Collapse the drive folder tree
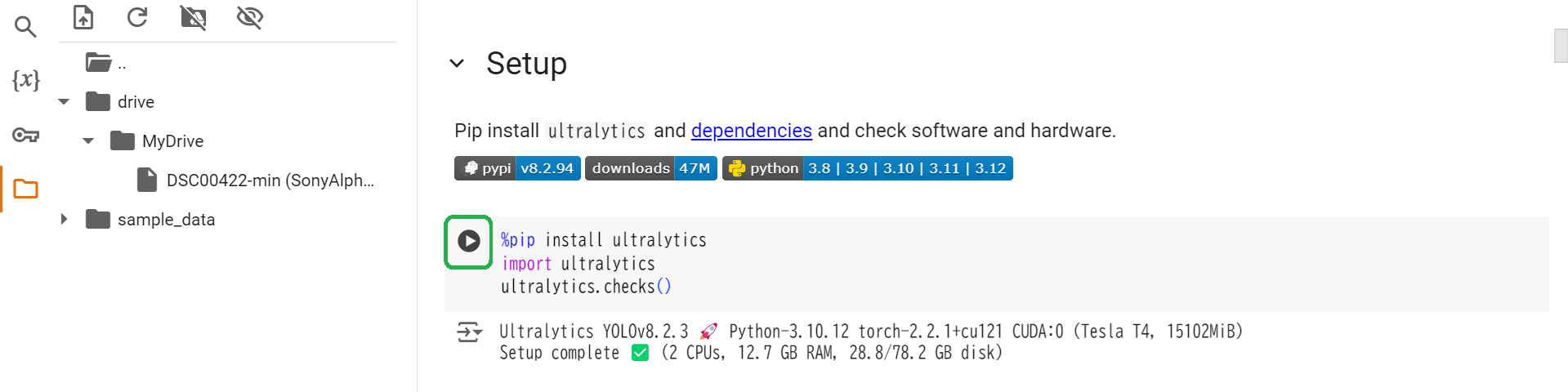Screen dimensions: 1568x392 [64, 102]
